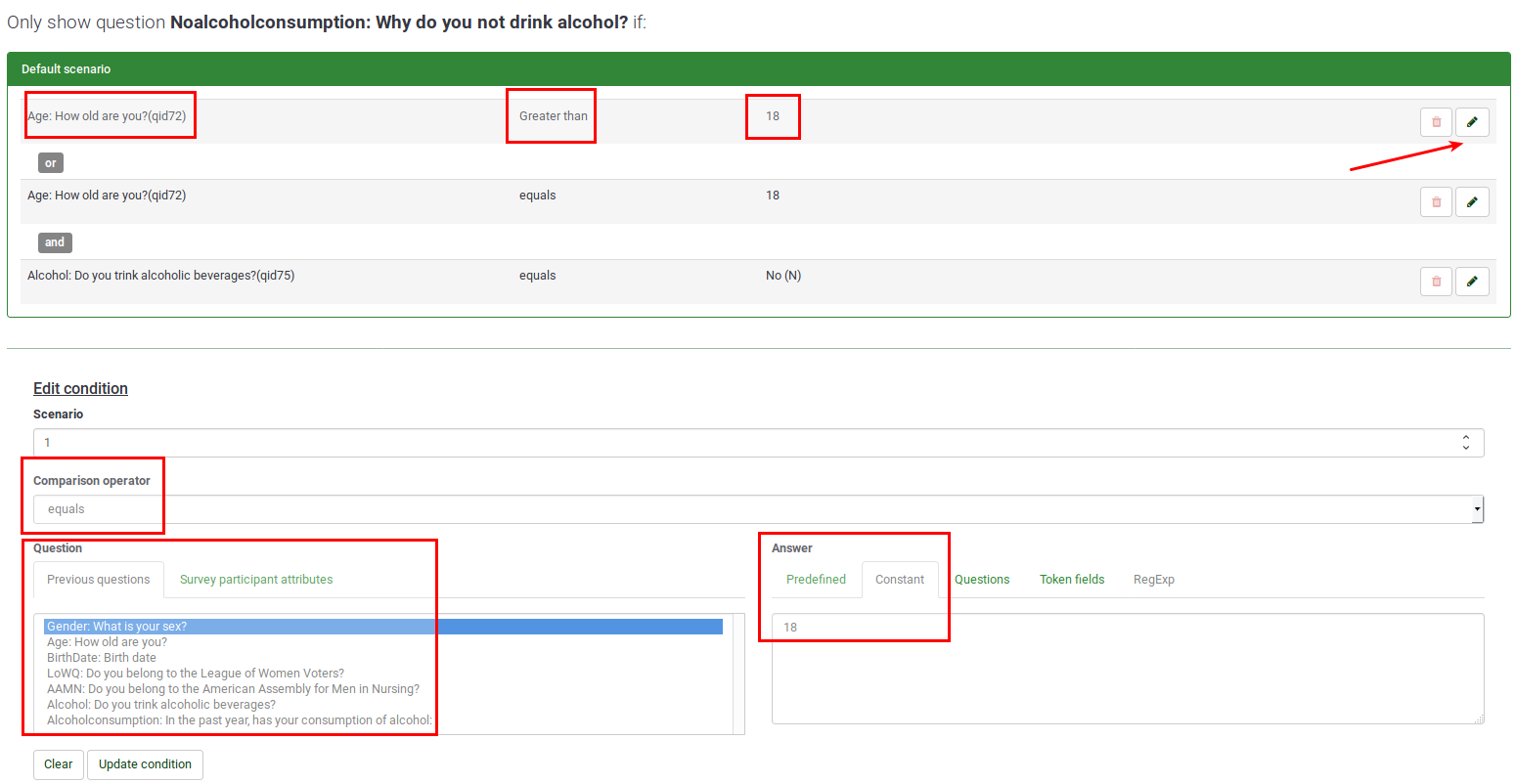Click value 18 in the Greater than row
Screen dimensions: 1516x784
coord(773,116)
